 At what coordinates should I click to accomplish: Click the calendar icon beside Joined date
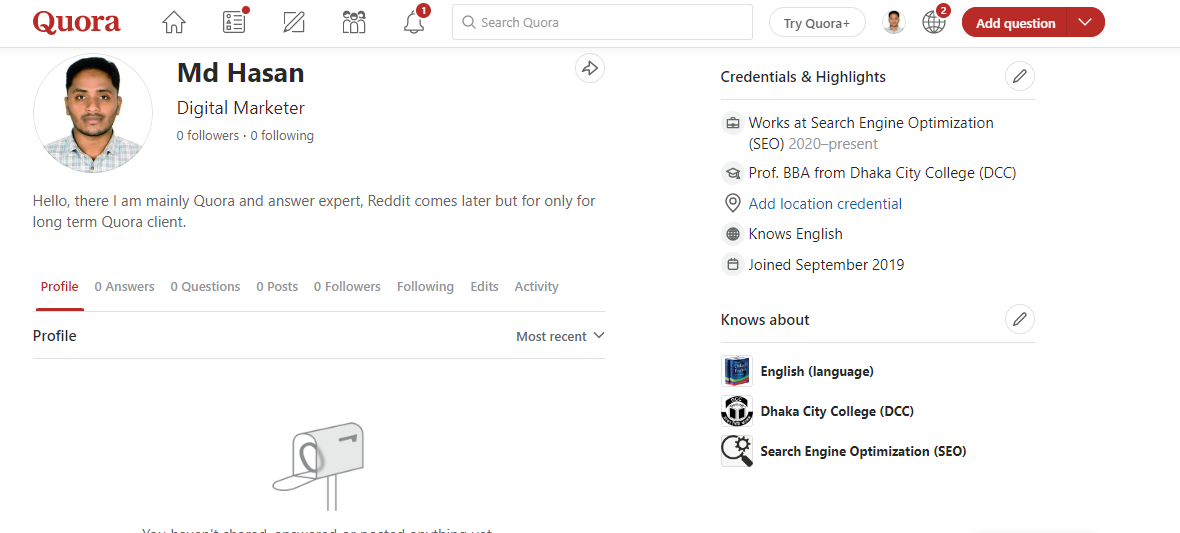click(731, 264)
